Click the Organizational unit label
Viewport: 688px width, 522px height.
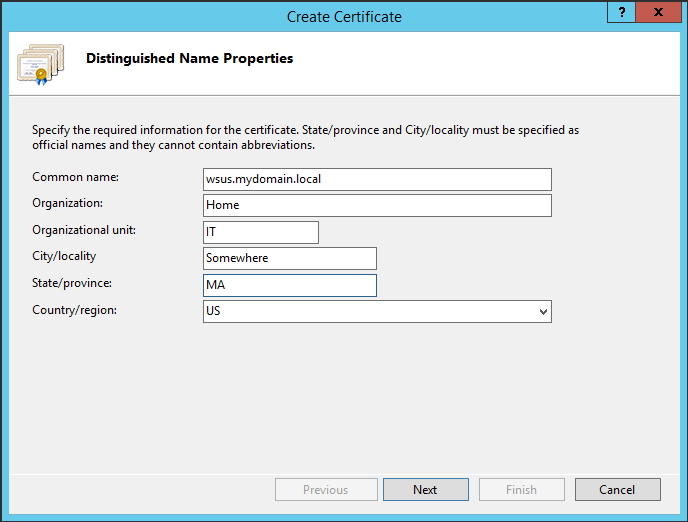tap(84, 230)
